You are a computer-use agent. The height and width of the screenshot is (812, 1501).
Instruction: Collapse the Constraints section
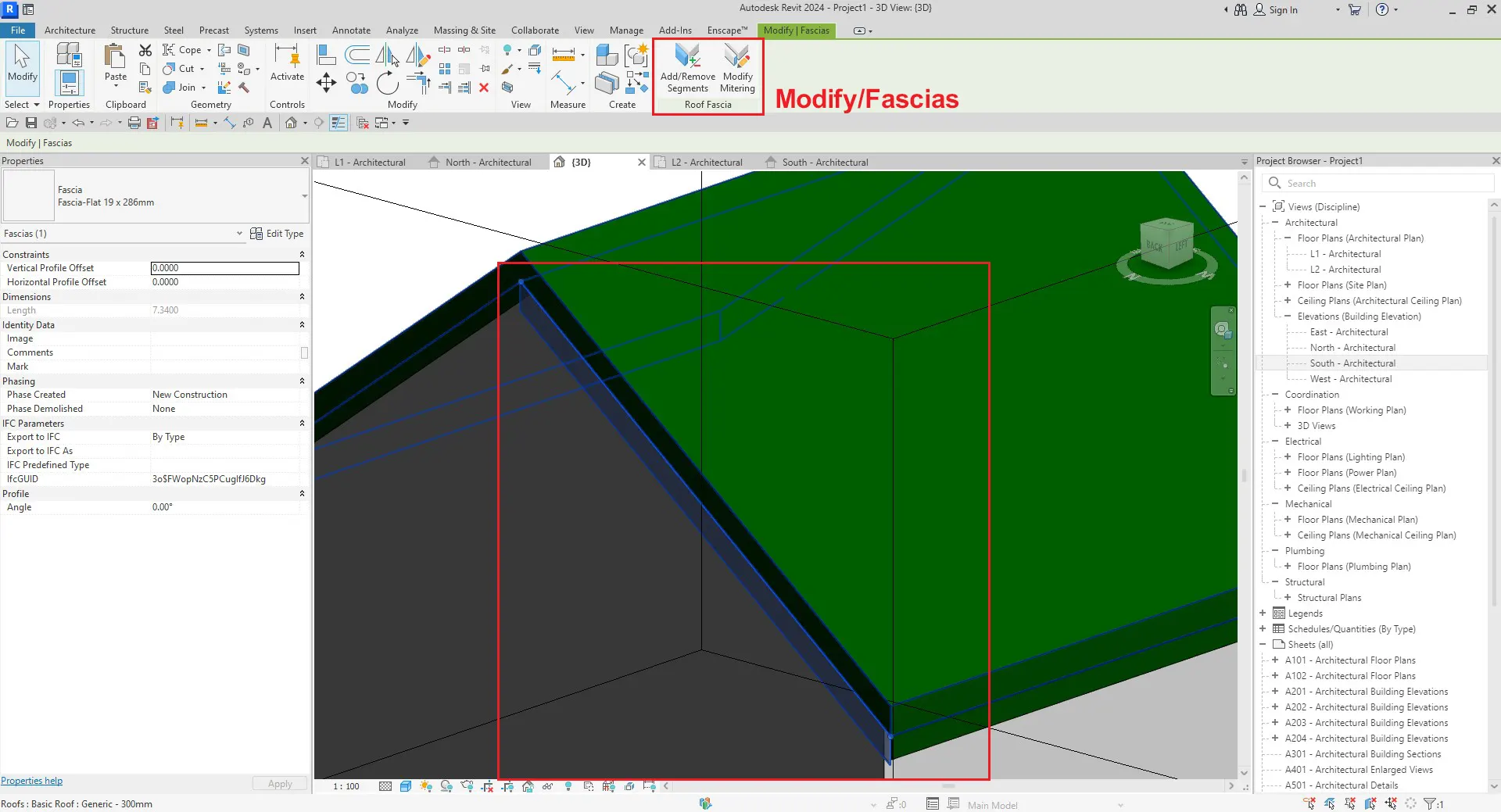pos(302,255)
